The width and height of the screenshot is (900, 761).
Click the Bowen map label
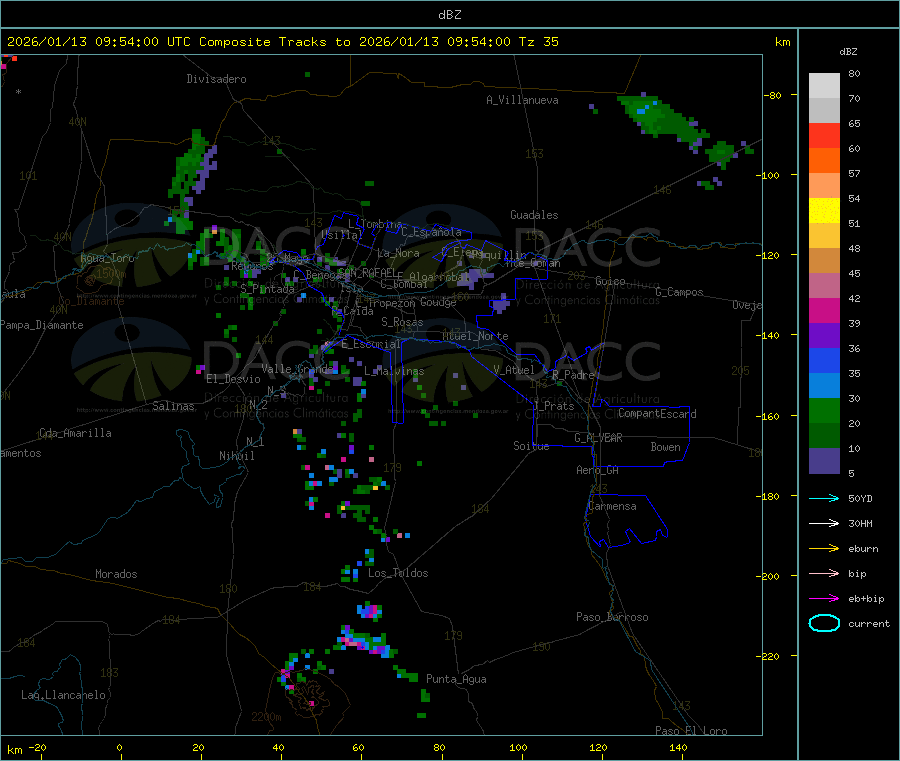coord(665,447)
